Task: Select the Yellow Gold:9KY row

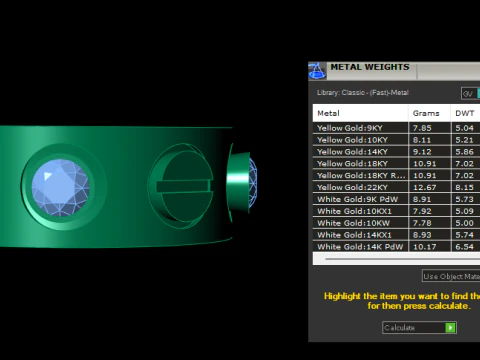Action: pyautogui.click(x=396, y=128)
